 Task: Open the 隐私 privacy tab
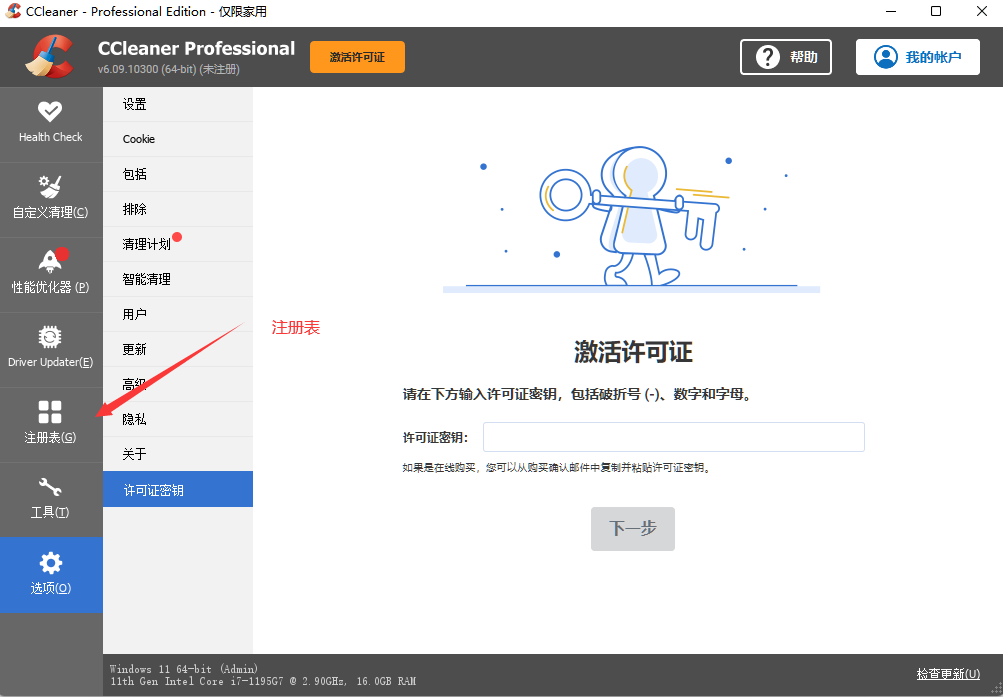(x=178, y=419)
